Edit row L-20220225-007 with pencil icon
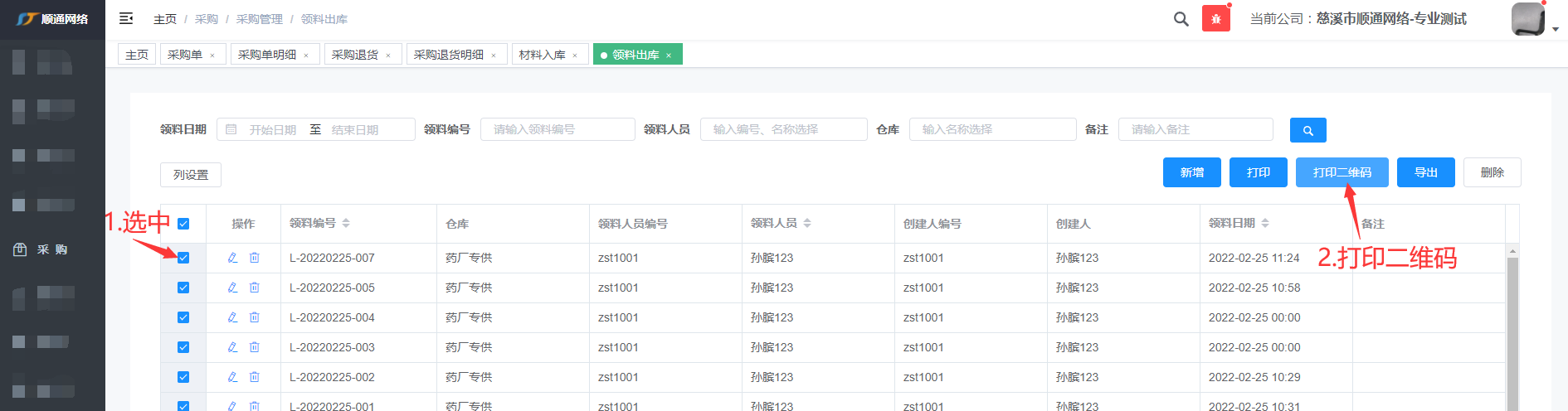 [x=233, y=258]
